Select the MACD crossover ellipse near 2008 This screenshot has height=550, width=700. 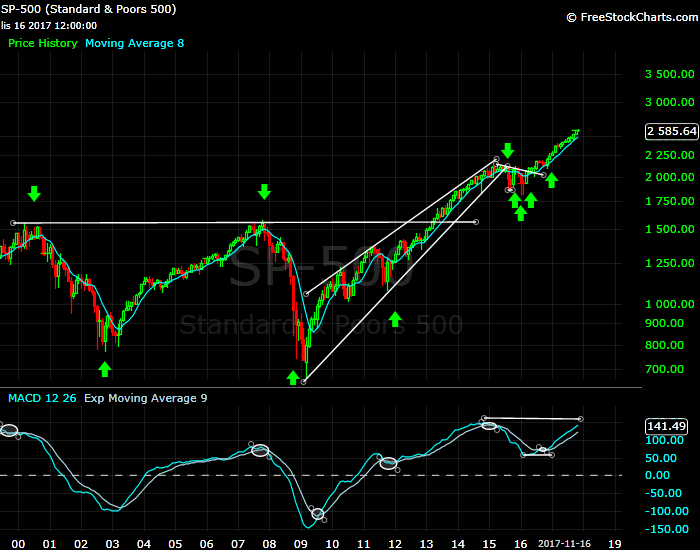[260, 451]
